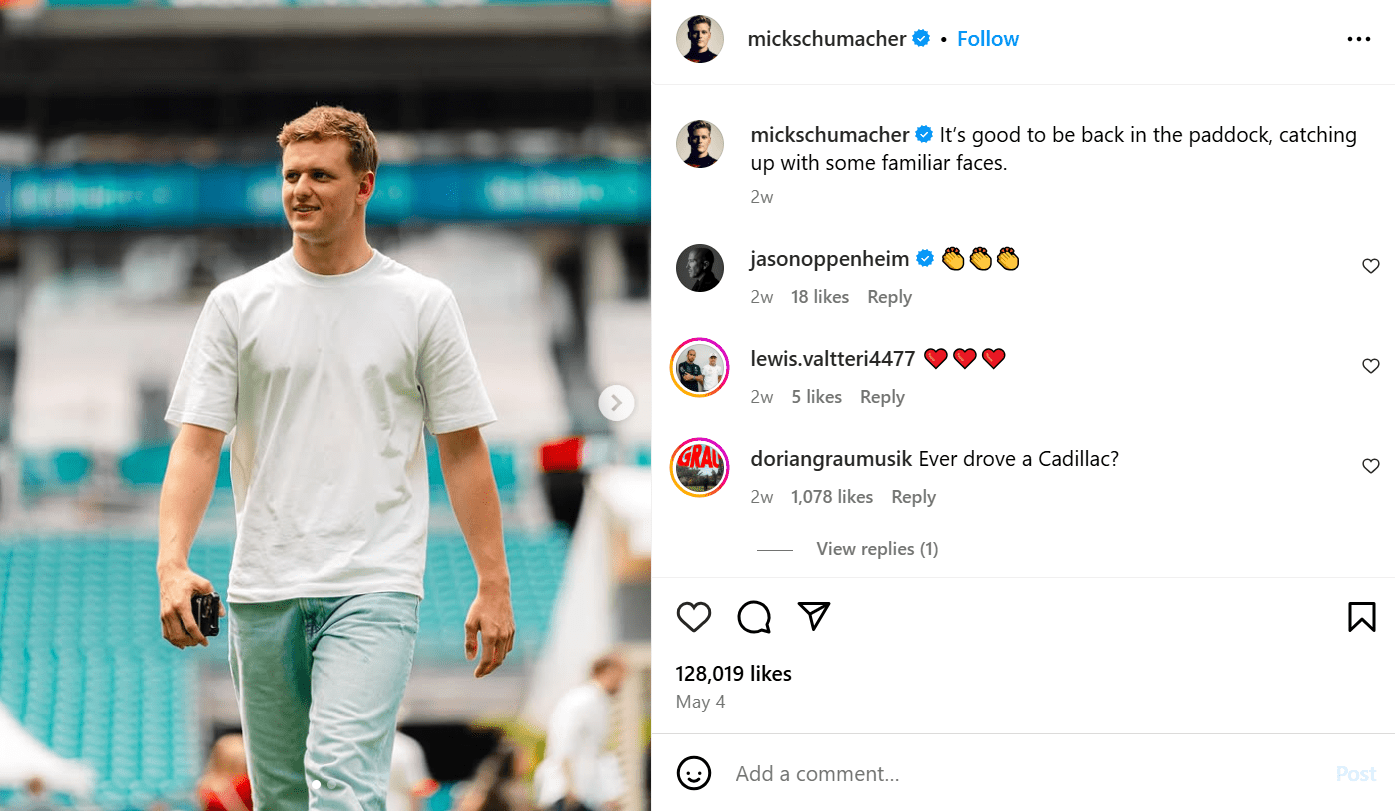Save the post with the bookmark icon
The image size is (1395, 811).
tap(1361, 617)
